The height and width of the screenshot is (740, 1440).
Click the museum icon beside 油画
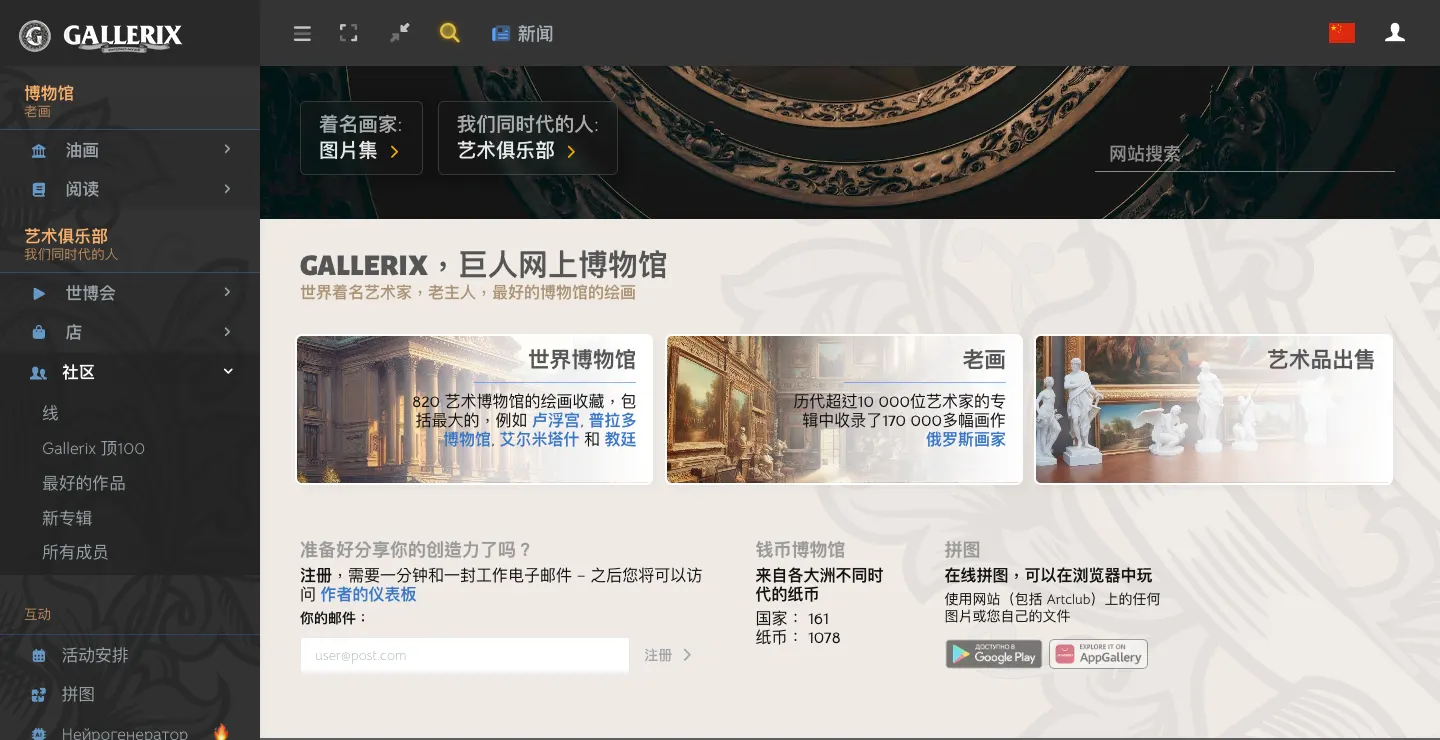tap(39, 151)
